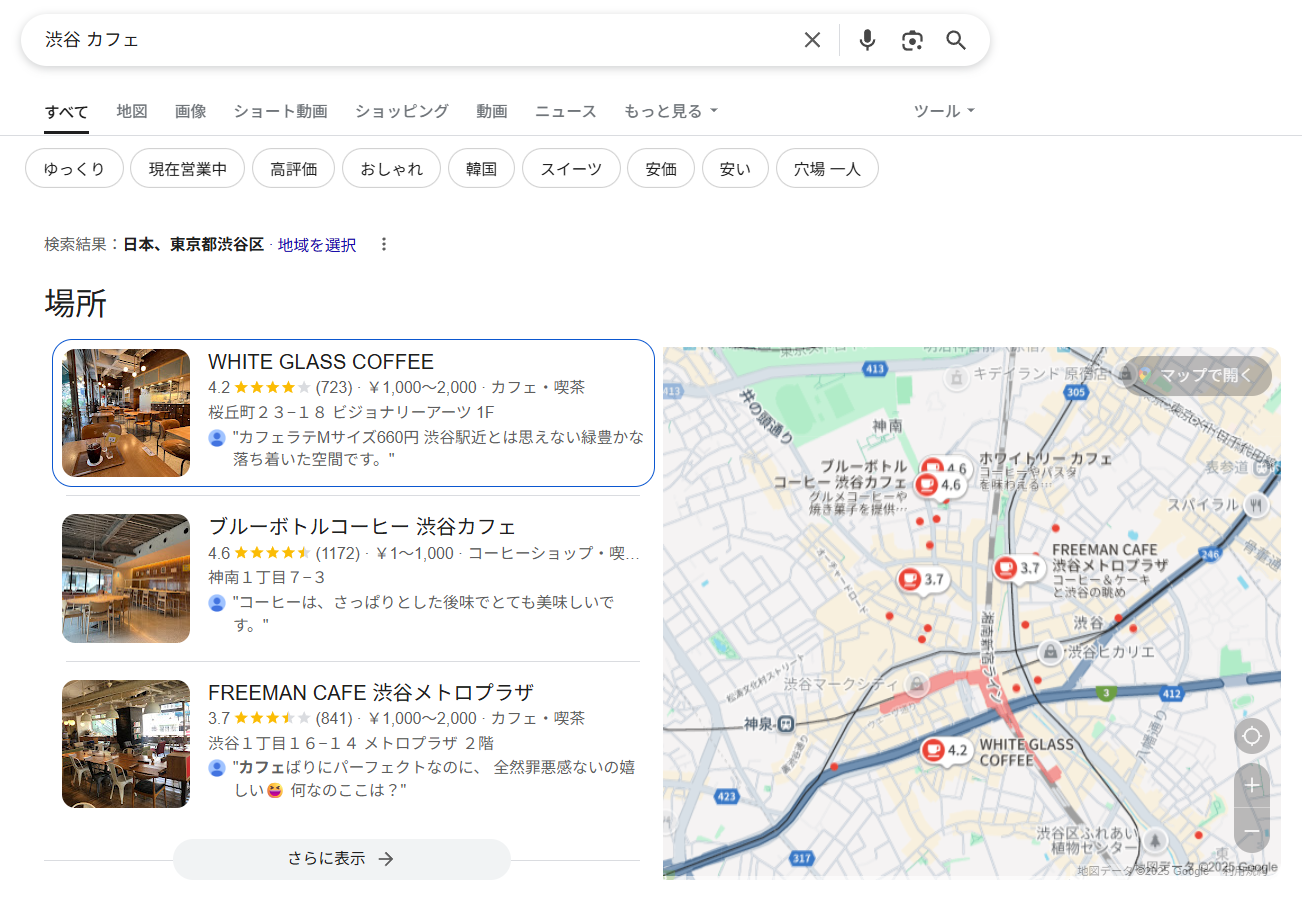The height and width of the screenshot is (902, 1302).
Task: Switch to the 画像 tab
Action: (190, 111)
